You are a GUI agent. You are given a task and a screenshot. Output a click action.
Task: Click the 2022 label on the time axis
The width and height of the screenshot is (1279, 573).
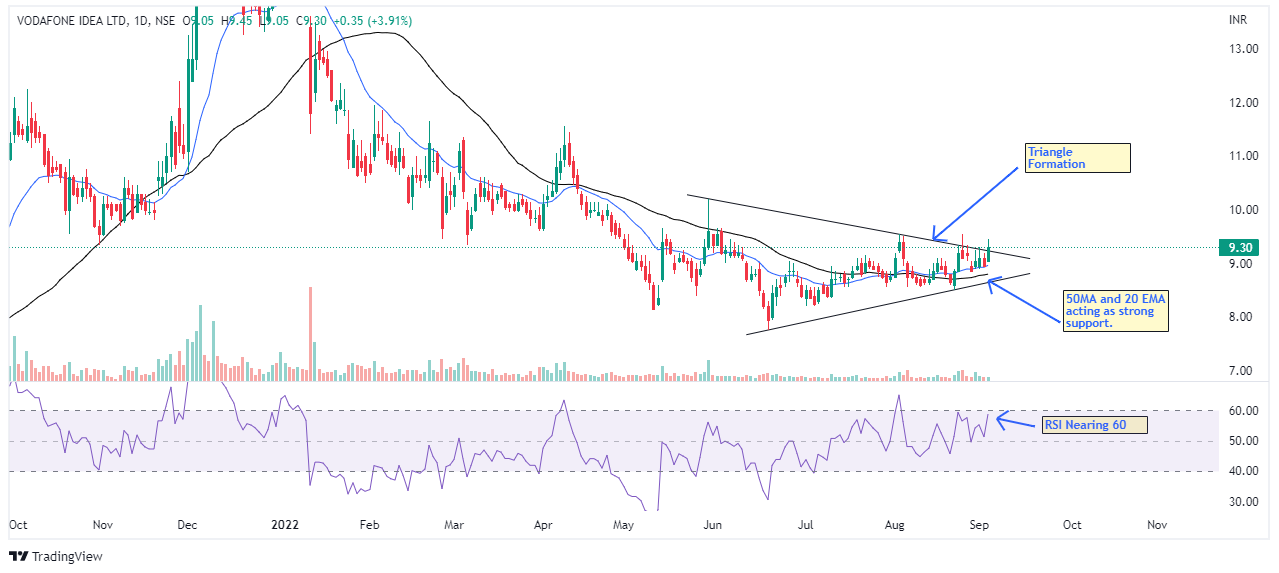pyautogui.click(x=287, y=524)
